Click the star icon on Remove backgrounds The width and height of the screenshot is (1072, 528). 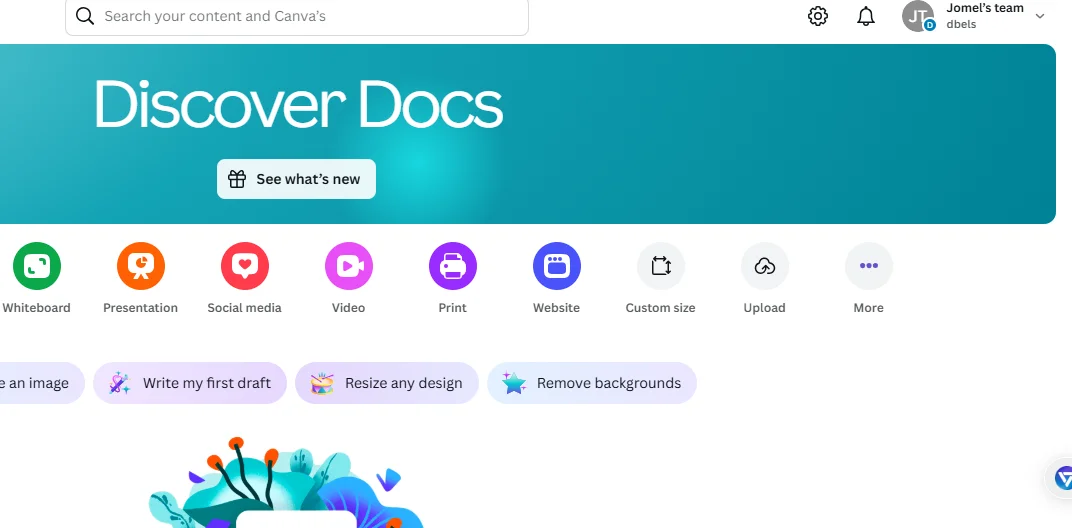pos(513,383)
